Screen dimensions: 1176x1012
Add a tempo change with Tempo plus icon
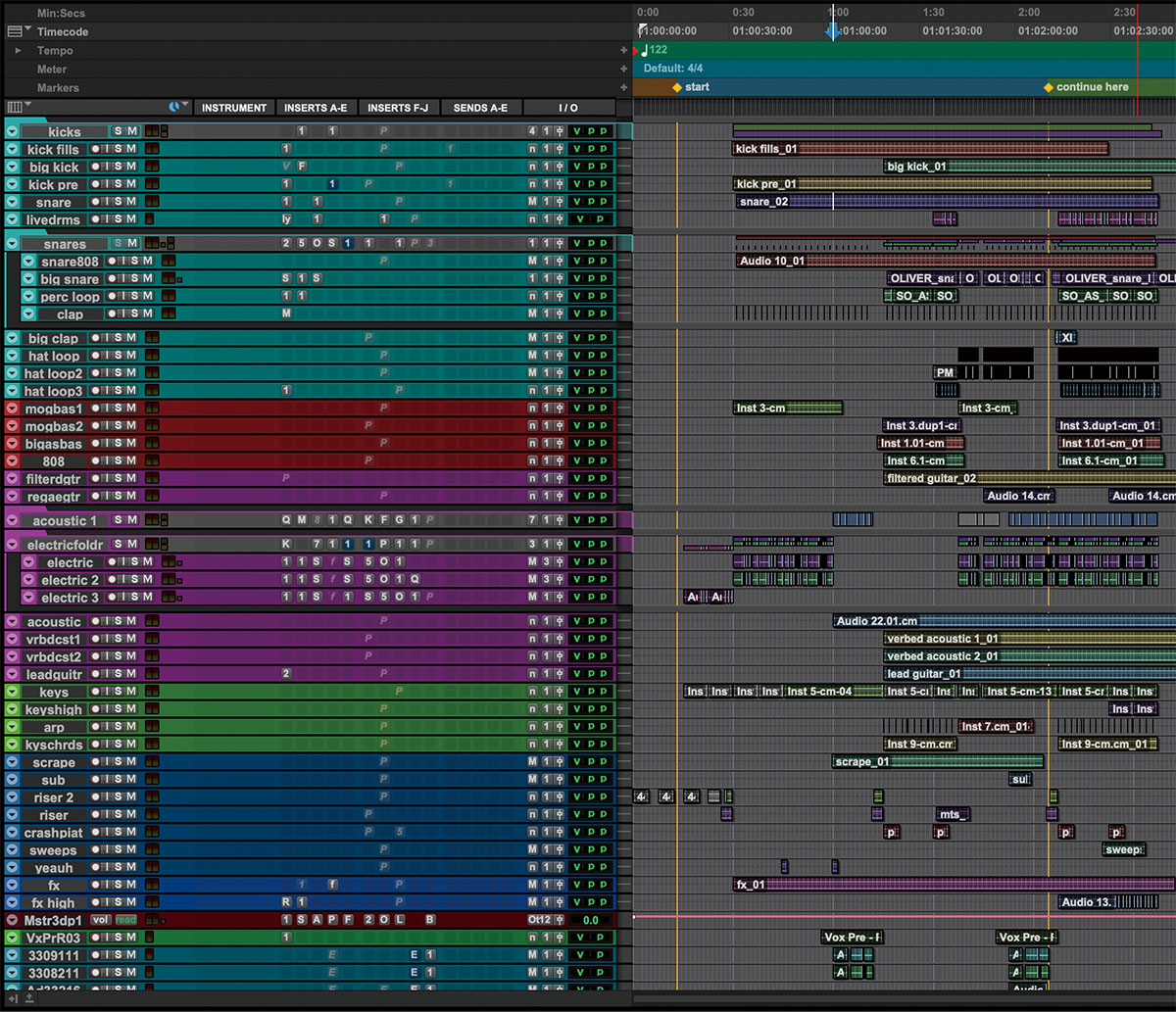[623, 50]
